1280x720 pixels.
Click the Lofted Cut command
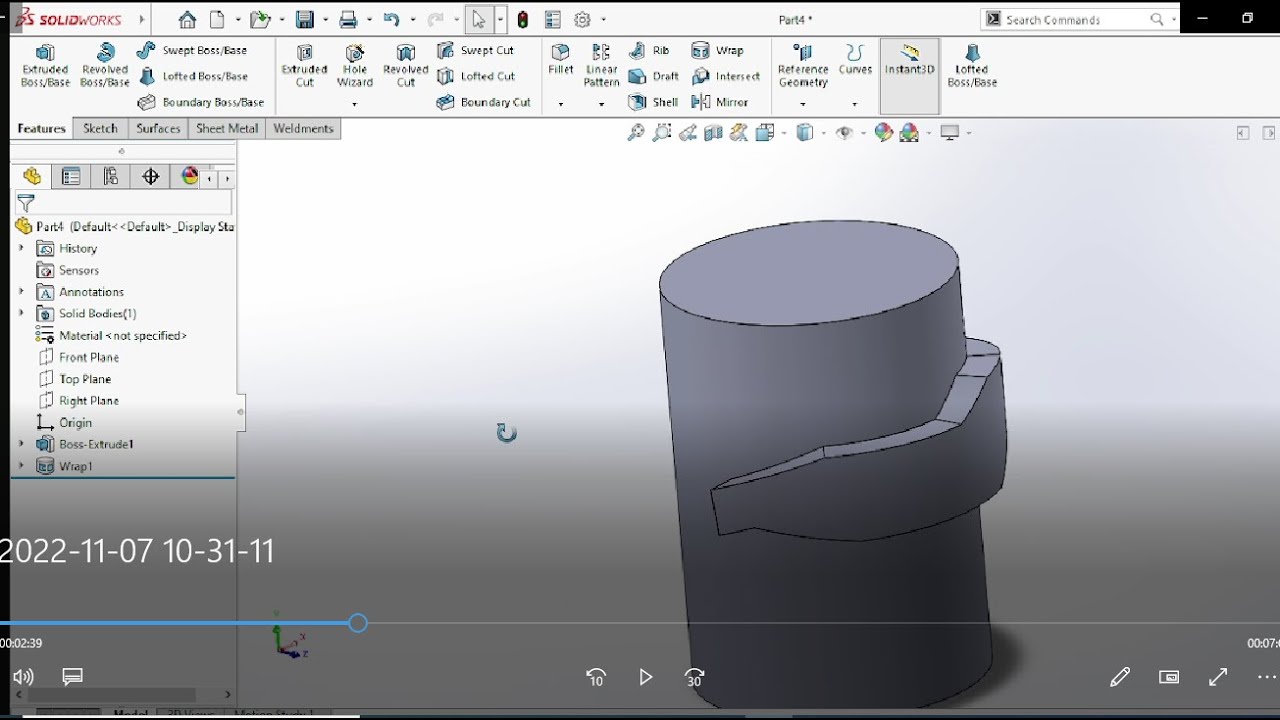pyautogui.click(x=477, y=76)
